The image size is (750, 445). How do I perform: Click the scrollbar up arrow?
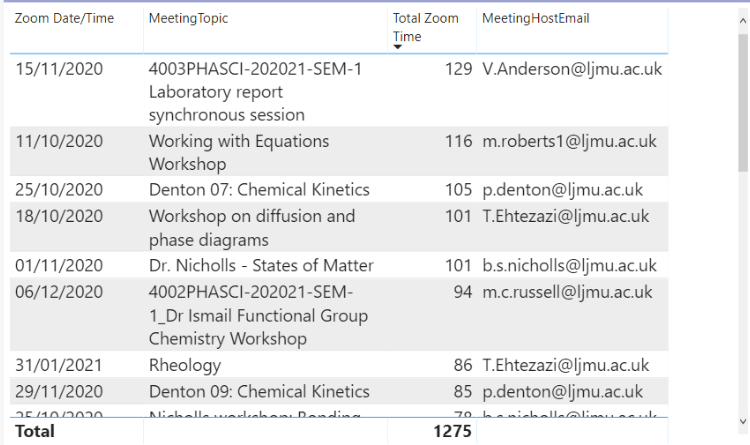(x=743, y=21)
